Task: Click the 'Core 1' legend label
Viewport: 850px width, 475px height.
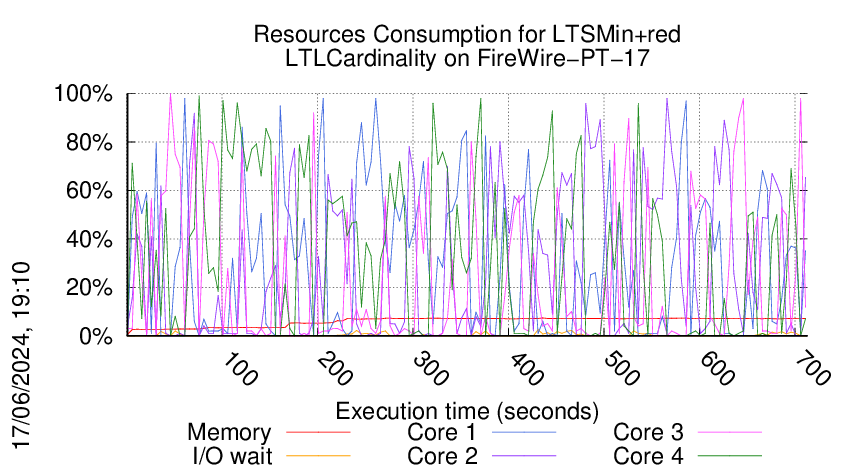Action: 442,433
